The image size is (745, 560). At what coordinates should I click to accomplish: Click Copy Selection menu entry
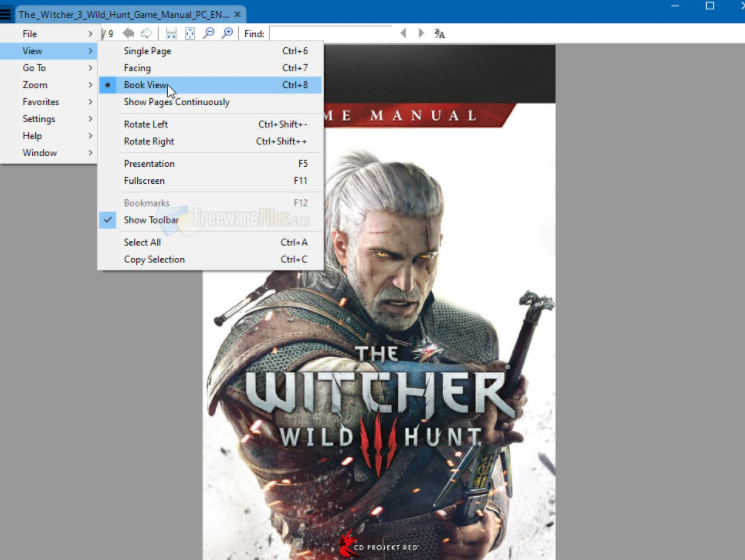click(210, 260)
